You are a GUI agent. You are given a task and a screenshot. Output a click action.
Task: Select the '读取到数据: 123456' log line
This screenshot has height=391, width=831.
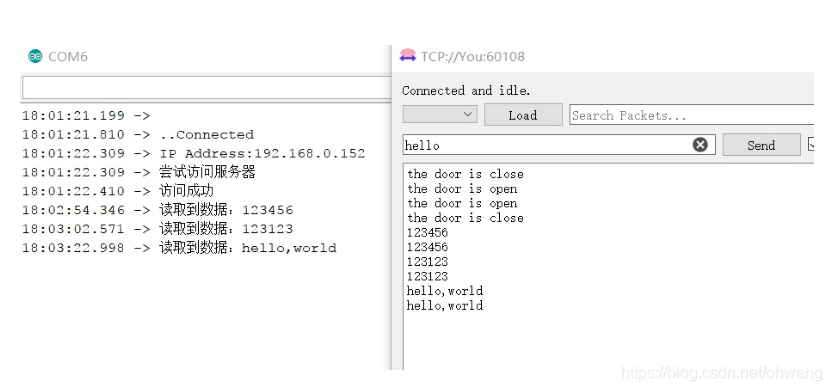[157, 210]
